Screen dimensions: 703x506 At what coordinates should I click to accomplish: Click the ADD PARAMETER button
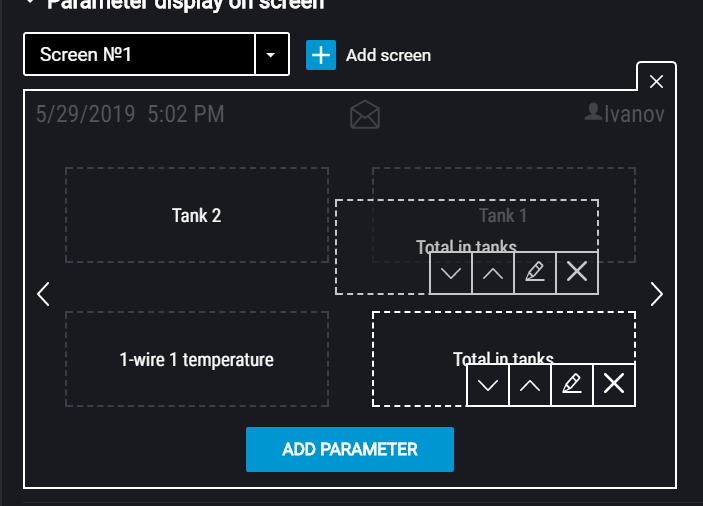[350, 449]
